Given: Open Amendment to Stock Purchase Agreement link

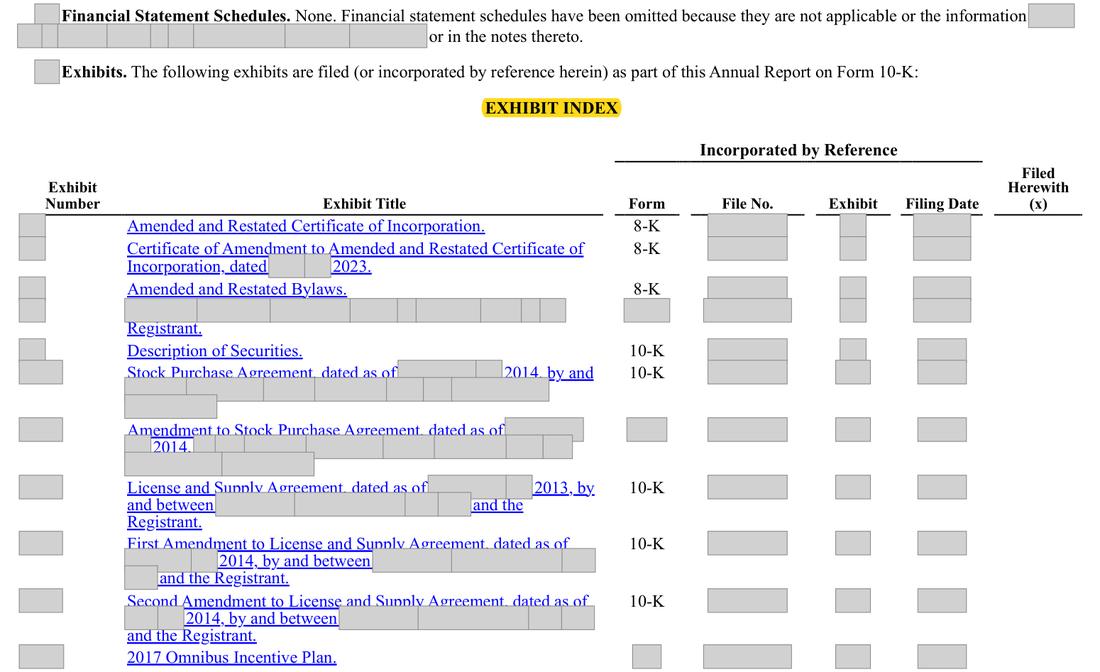Looking at the screenshot, I should [x=315, y=431].
